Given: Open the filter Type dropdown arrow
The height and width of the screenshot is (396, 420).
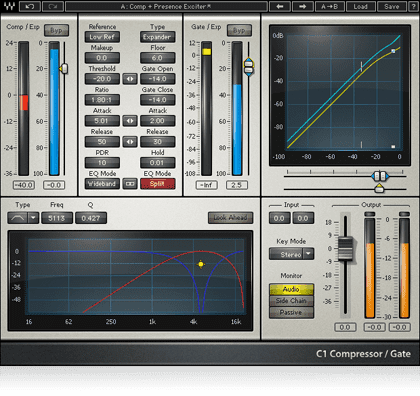Looking at the screenshot, I should point(33,218).
